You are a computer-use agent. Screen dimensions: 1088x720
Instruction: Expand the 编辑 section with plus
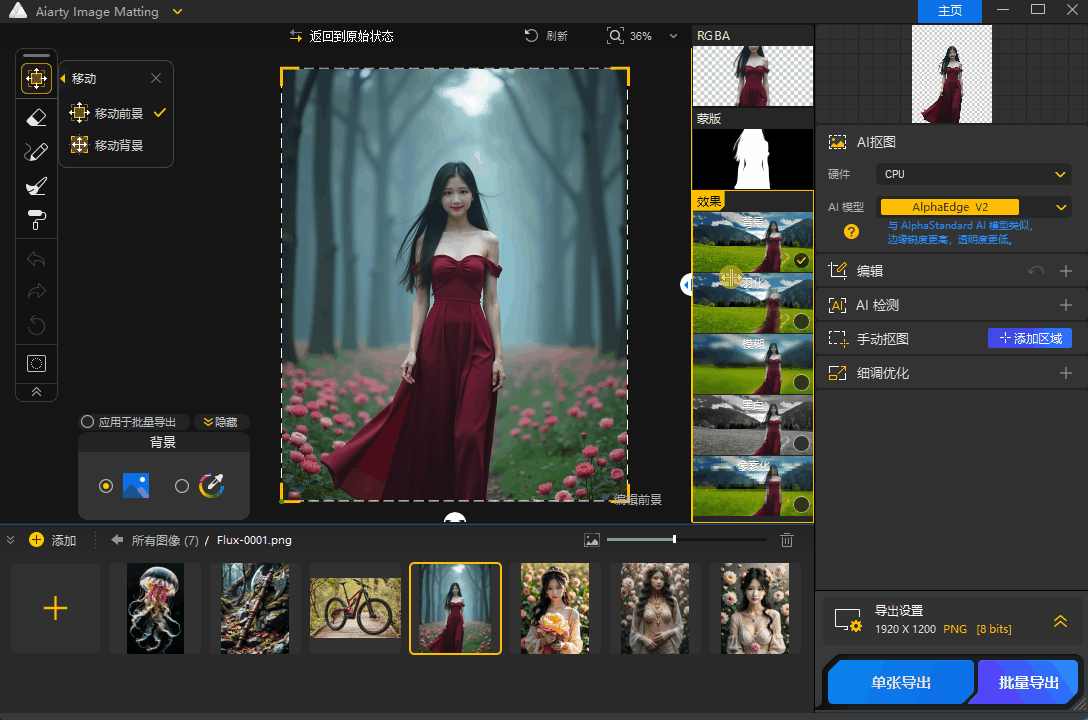point(1066,271)
